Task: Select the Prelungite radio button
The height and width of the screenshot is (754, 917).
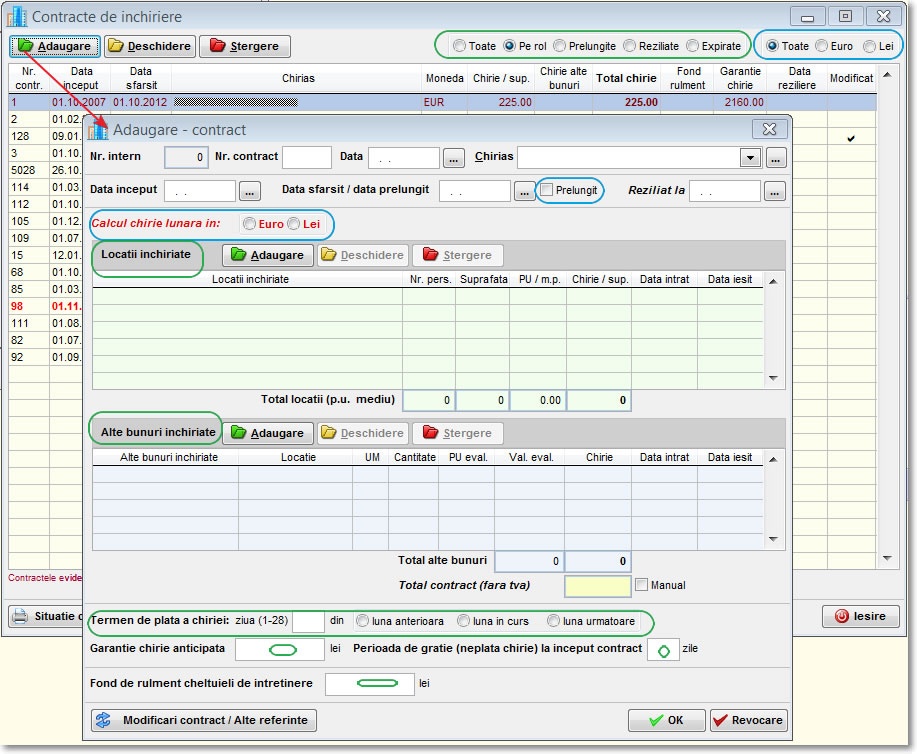Action: pos(559,46)
